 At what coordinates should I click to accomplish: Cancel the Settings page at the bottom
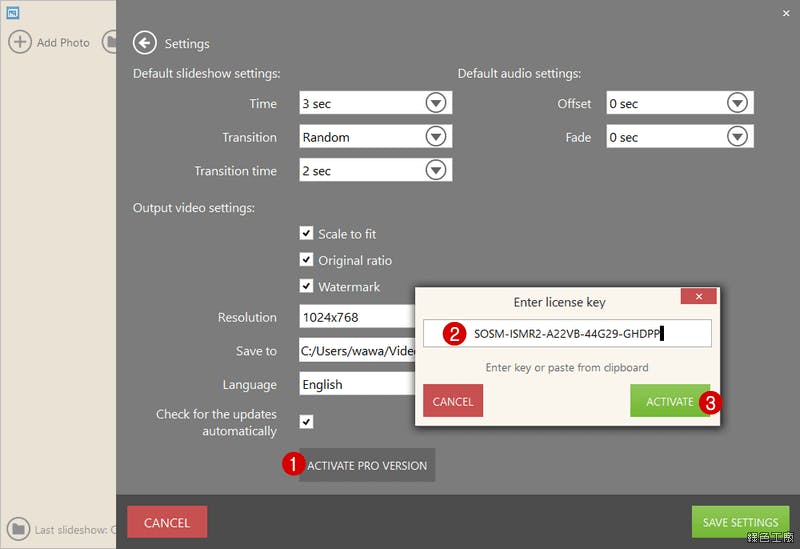[167, 522]
